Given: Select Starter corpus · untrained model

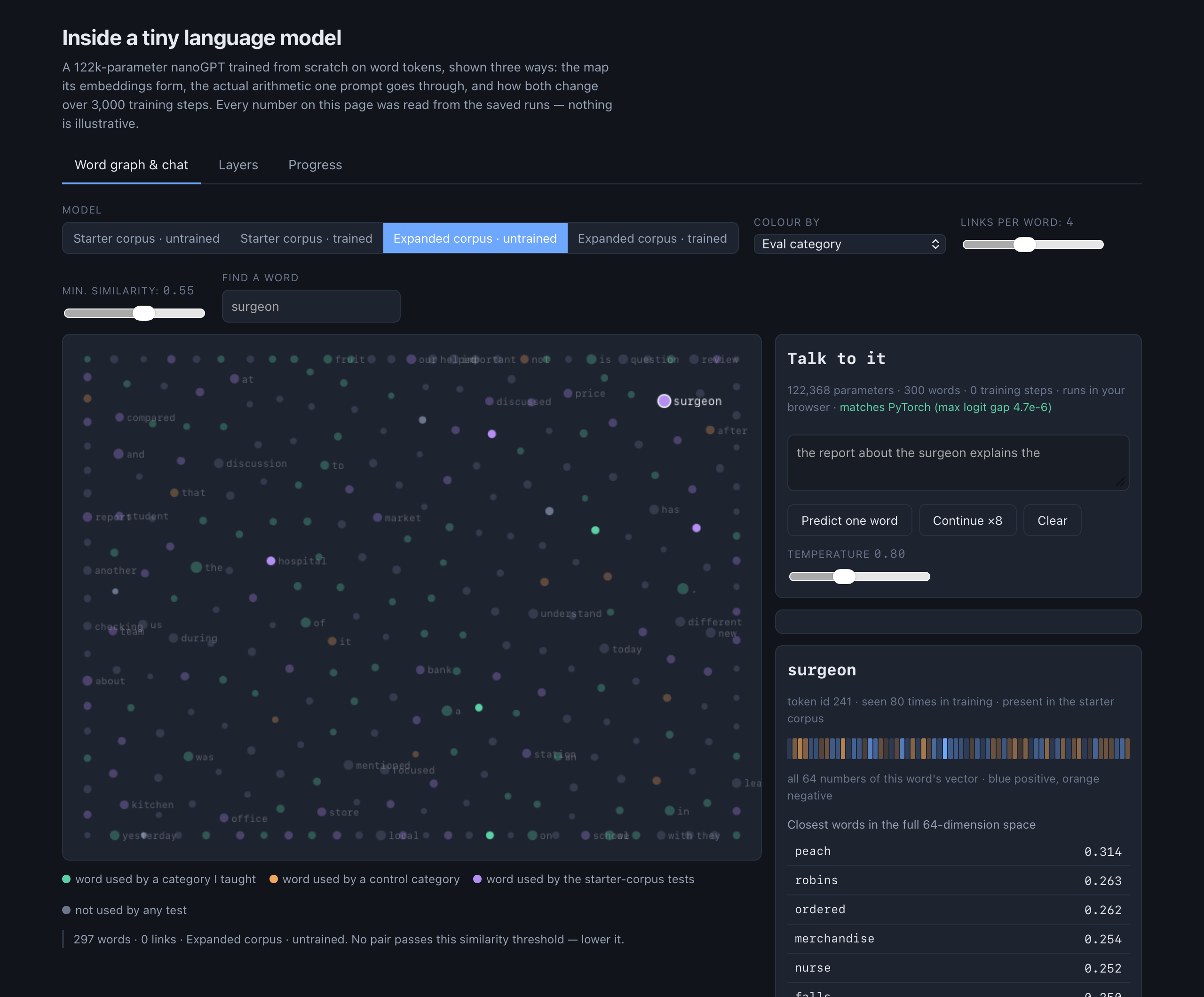Looking at the screenshot, I should point(146,238).
